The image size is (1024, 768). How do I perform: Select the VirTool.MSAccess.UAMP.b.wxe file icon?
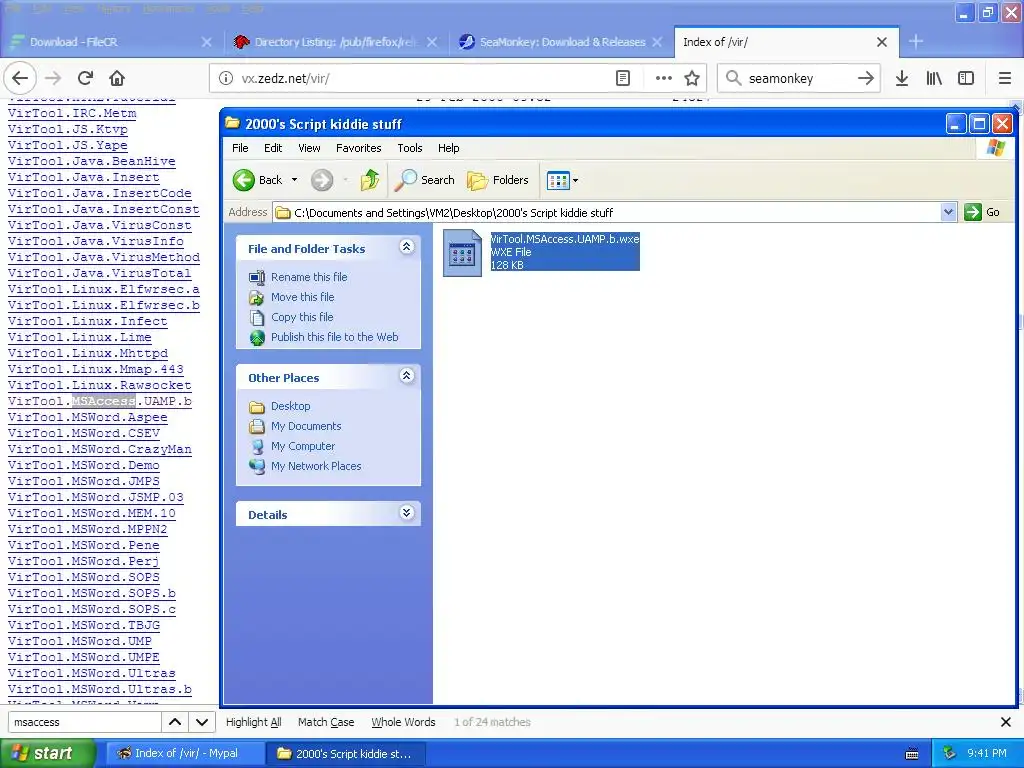pyautogui.click(x=462, y=252)
